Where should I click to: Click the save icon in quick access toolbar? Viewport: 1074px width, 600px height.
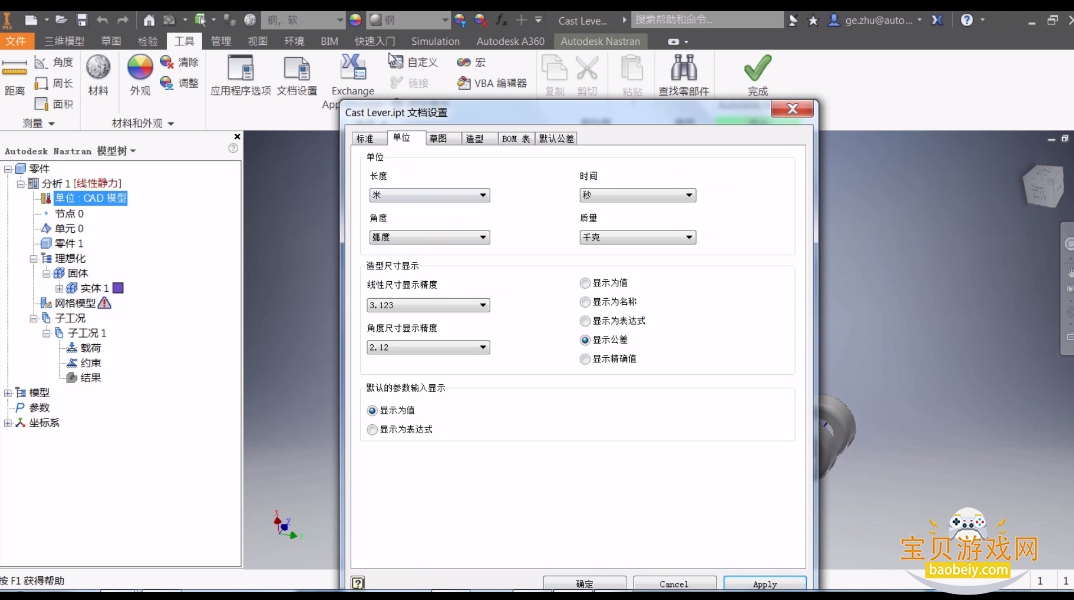82,20
